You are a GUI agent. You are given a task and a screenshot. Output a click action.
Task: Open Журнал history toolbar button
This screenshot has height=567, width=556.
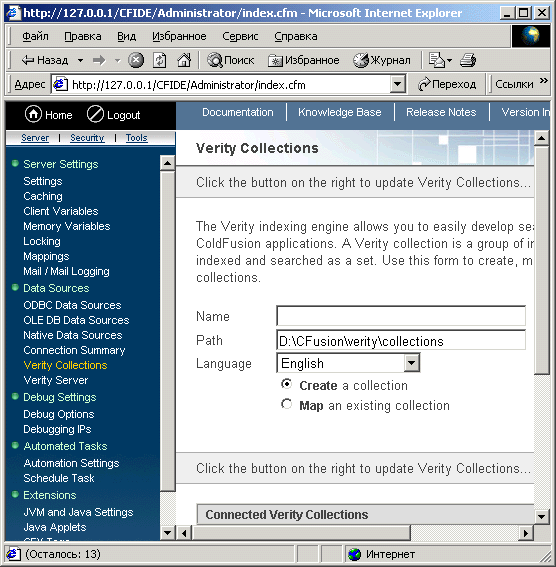pos(382,60)
